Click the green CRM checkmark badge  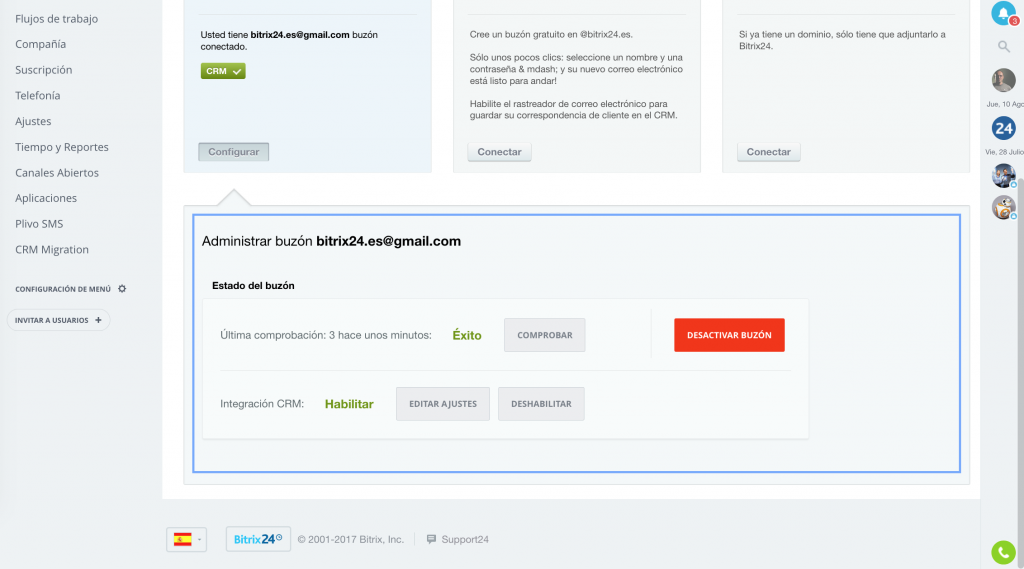point(223,71)
